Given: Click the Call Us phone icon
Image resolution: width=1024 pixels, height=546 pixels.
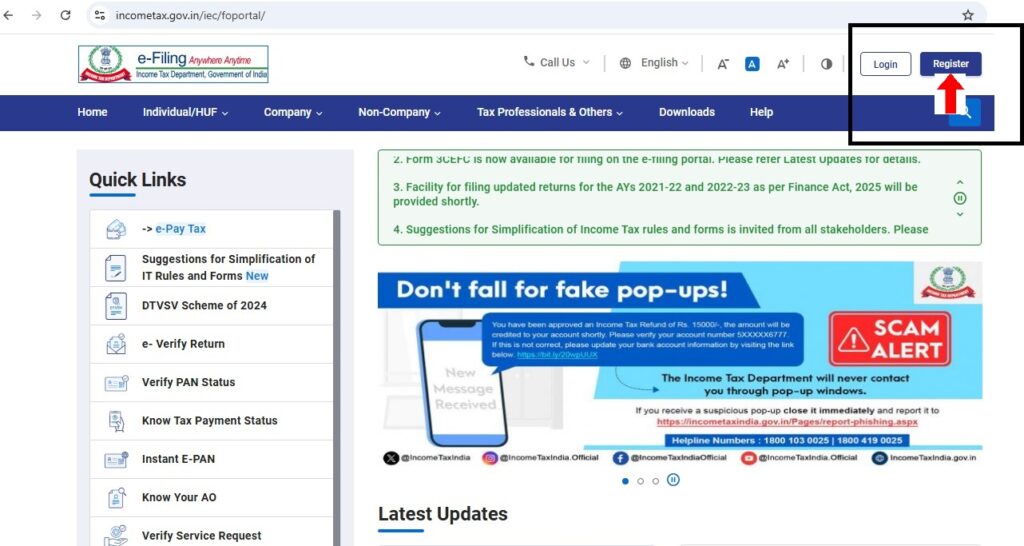Looking at the screenshot, I should tap(528, 61).
